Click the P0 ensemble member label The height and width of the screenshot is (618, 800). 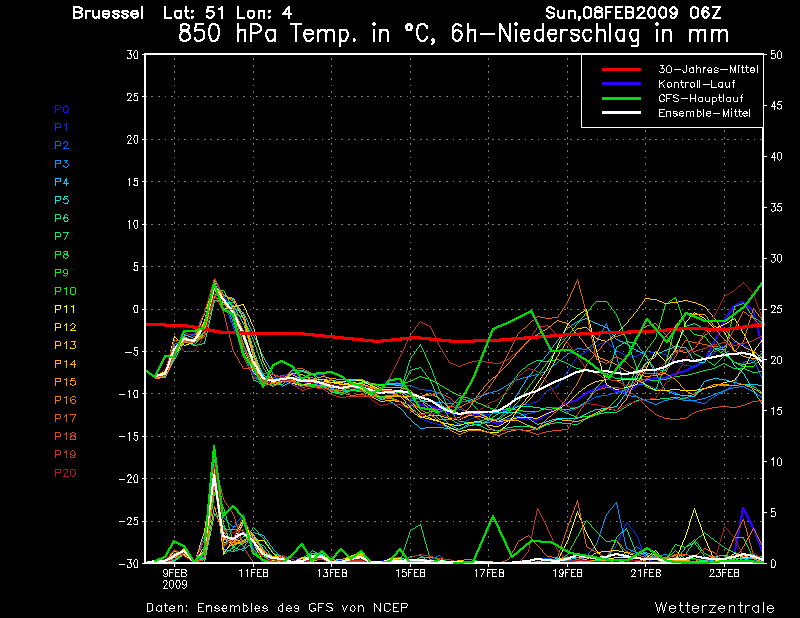pyautogui.click(x=62, y=109)
